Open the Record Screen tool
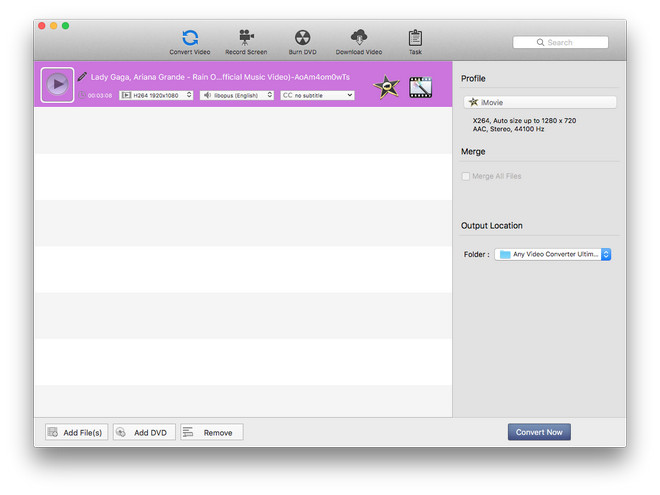Screen dimensions: 660x495 click(x=246, y=42)
